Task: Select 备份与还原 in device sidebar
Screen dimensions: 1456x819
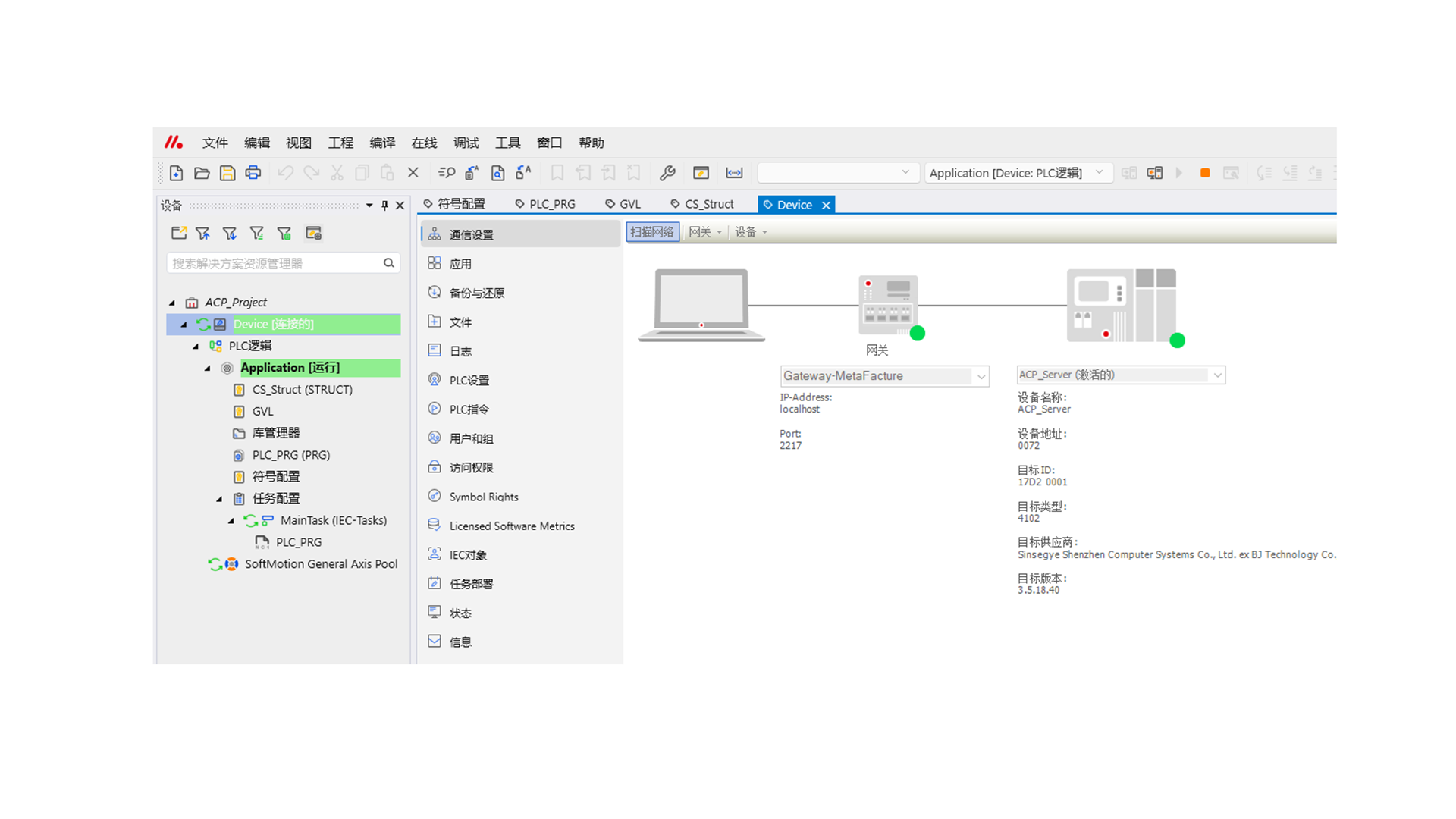Action: coord(476,293)
